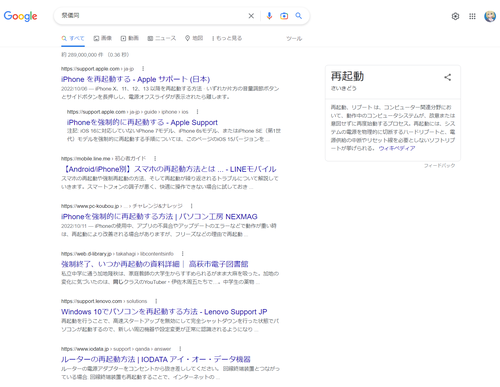Switch to the 画像 tab
500x387 pixels.
[x=103, y=38]
